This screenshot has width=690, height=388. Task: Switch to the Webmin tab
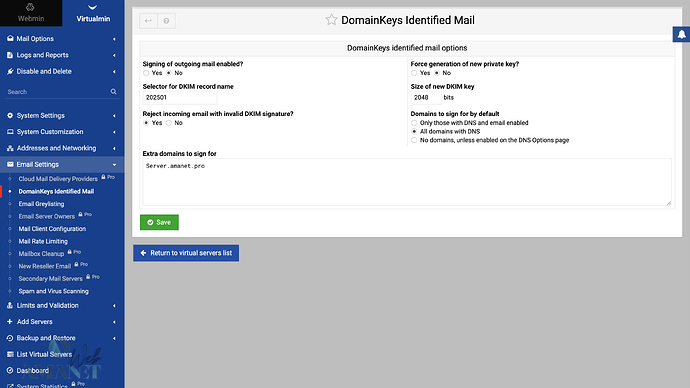31,13
